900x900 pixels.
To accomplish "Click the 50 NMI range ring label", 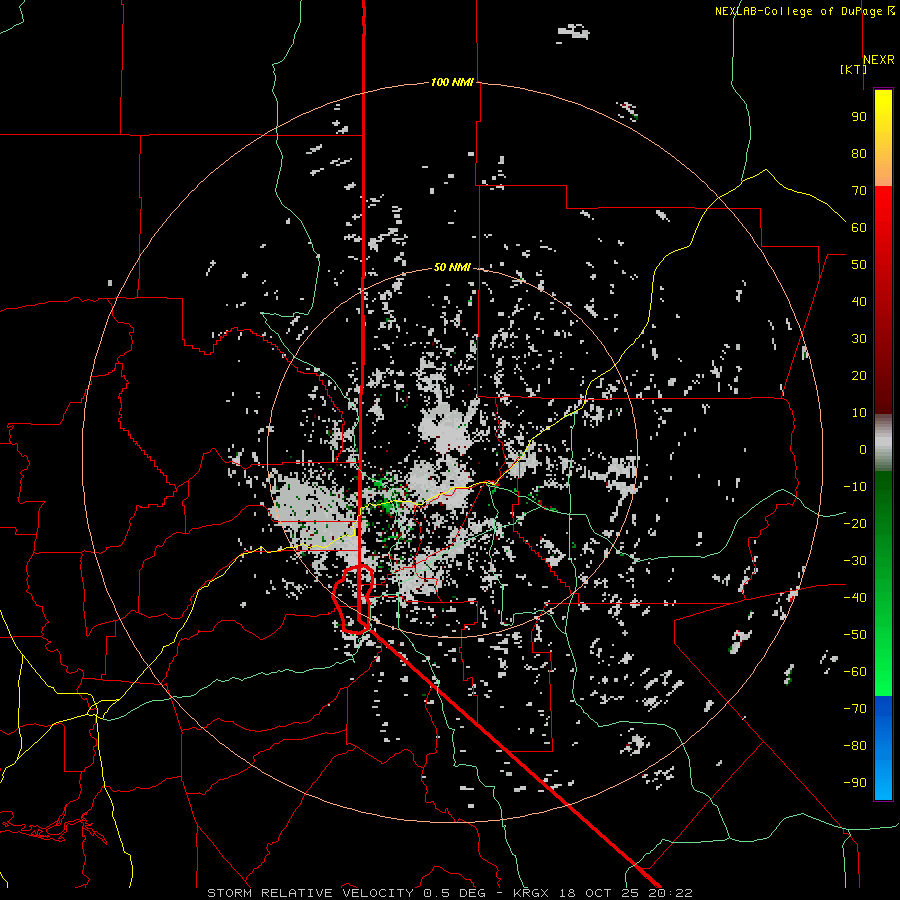I will (x=452, y=267).
